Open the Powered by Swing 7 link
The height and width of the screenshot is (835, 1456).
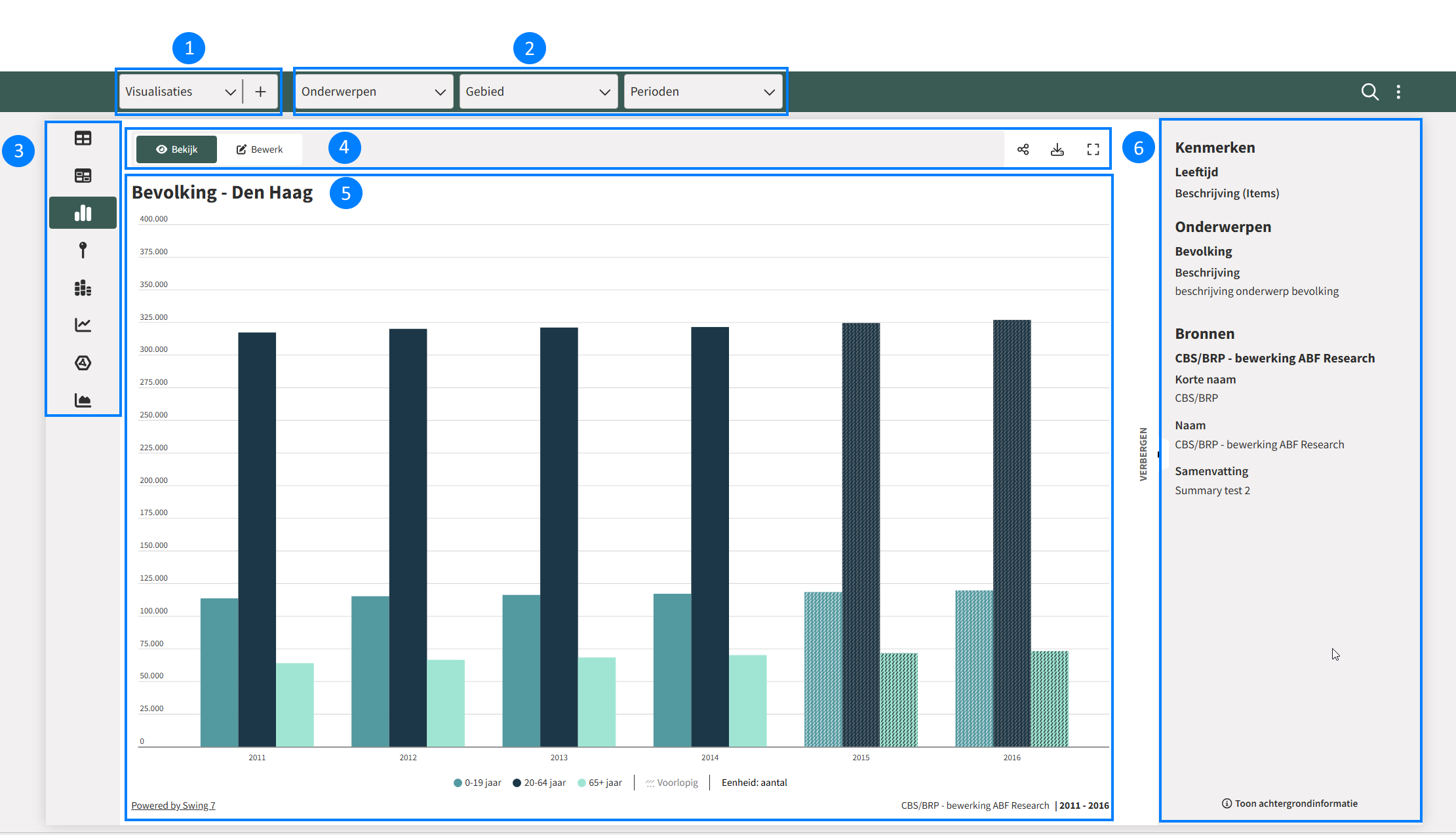tap(173, 806)
